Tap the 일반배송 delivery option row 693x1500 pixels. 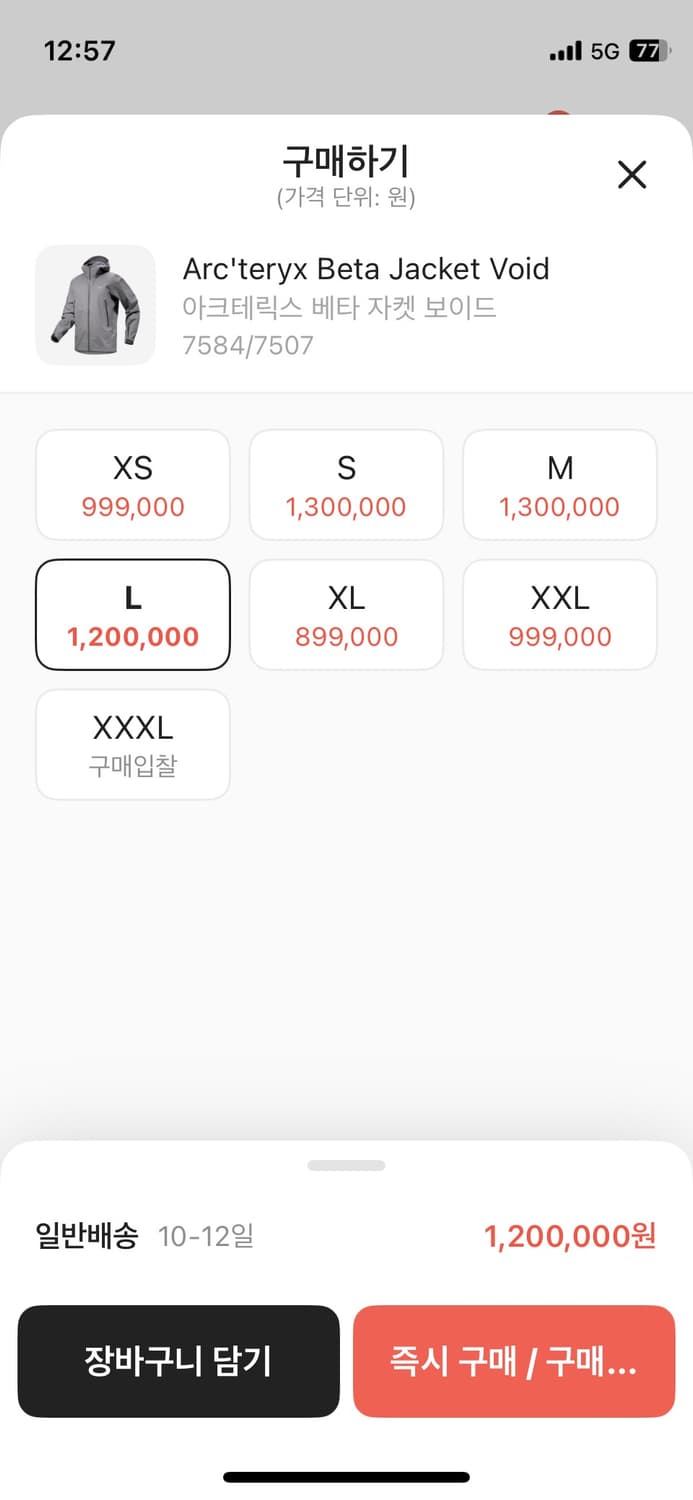click(145, 1237)
